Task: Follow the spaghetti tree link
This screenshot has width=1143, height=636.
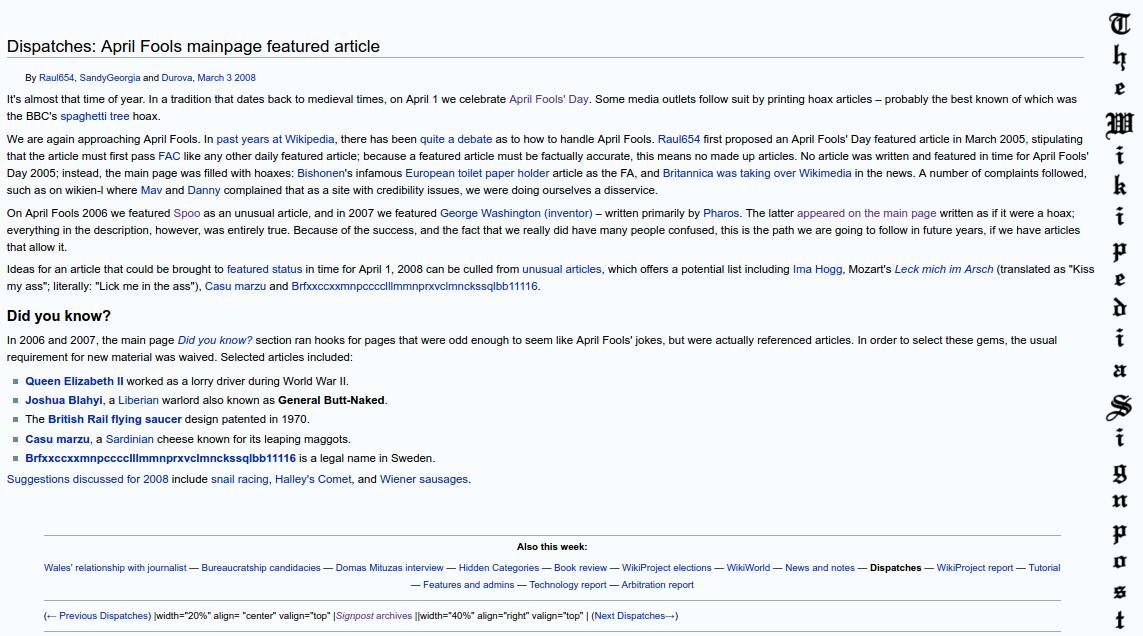Action: coord(94,116)
